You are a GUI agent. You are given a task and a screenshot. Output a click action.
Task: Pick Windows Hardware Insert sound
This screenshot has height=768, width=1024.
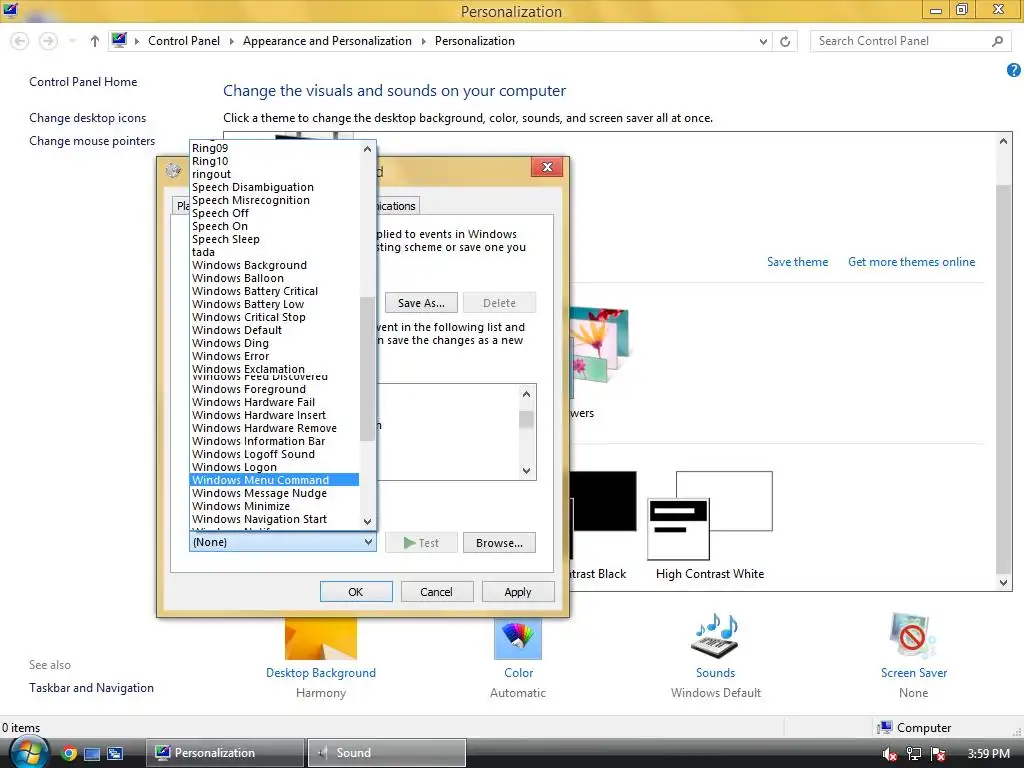[274, 415]
